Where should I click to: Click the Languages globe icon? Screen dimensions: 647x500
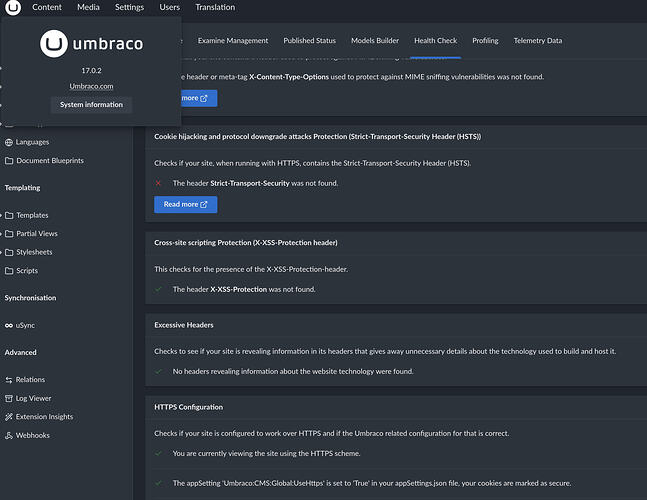(x=9, y=142)
